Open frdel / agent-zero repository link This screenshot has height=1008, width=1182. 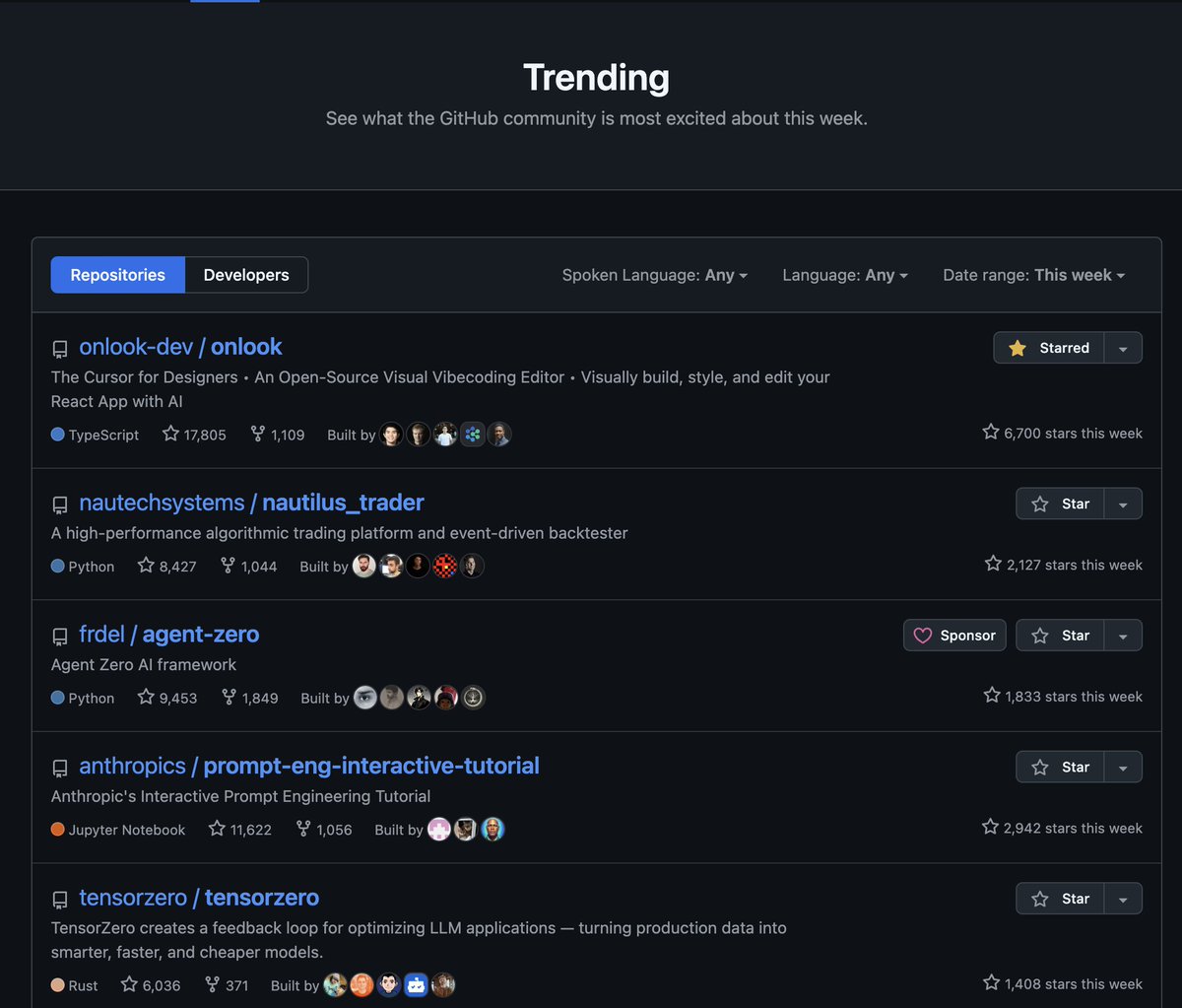(169, 635)
